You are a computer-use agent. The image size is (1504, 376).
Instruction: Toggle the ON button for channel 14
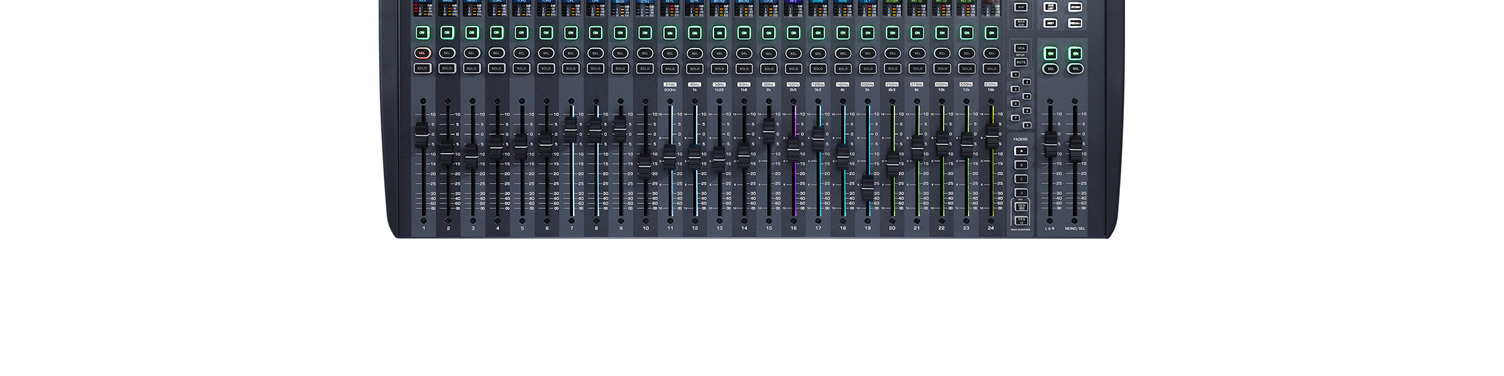(744, 33)
